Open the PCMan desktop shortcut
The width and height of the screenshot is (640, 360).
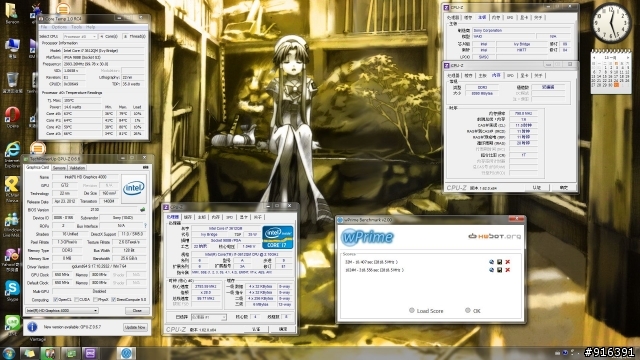click(x=12, y=184)
